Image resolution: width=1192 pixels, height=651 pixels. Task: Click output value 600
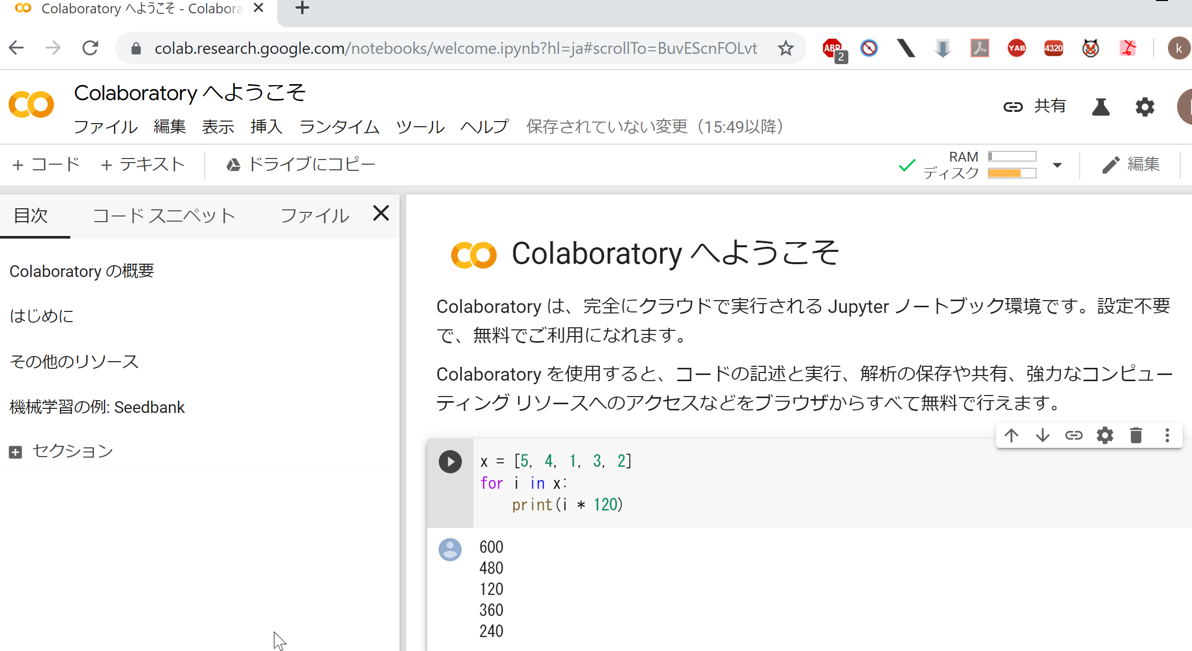click(x=491, y=548)
